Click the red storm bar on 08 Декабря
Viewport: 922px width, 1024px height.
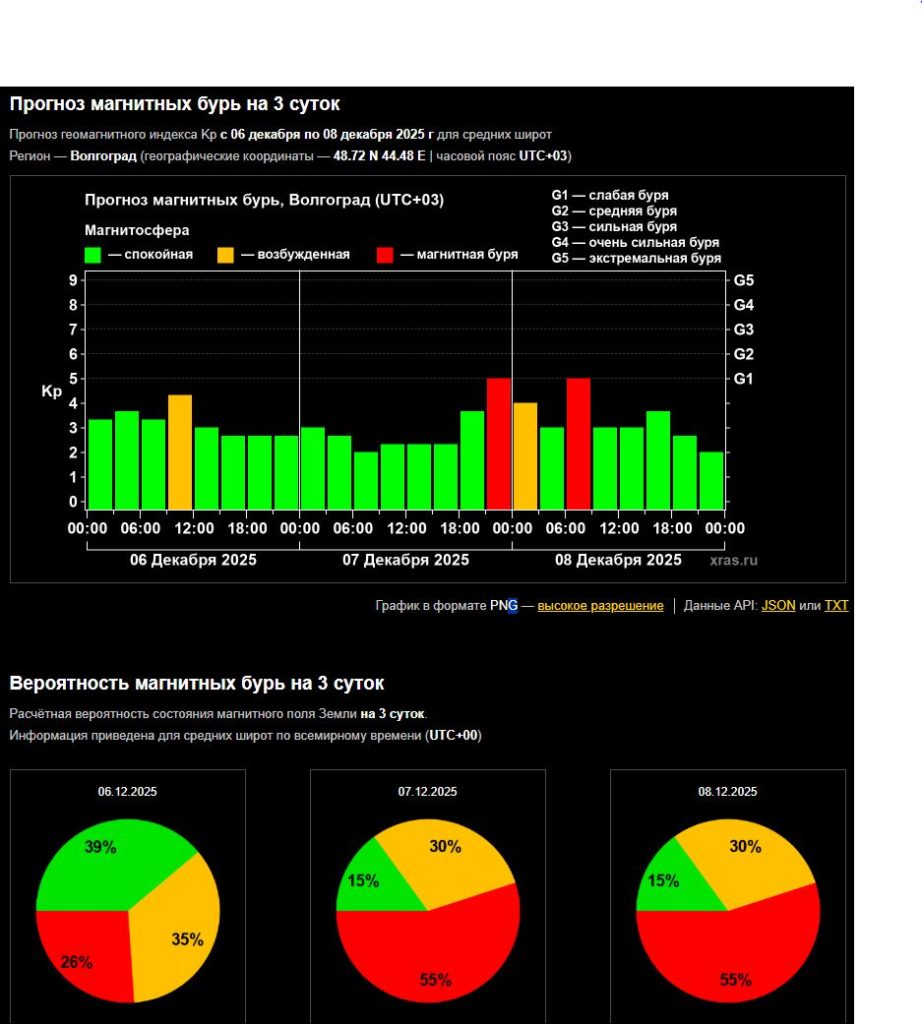click(x=578, y=443)
